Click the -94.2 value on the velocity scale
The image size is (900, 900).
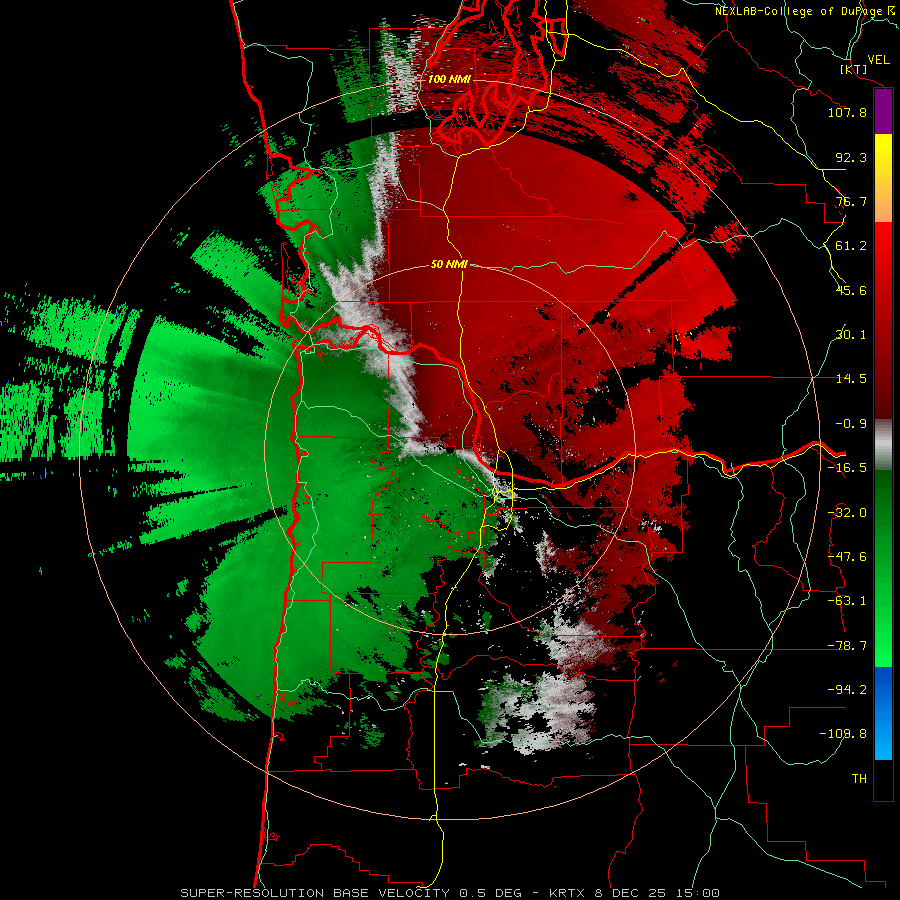[847, 690]
